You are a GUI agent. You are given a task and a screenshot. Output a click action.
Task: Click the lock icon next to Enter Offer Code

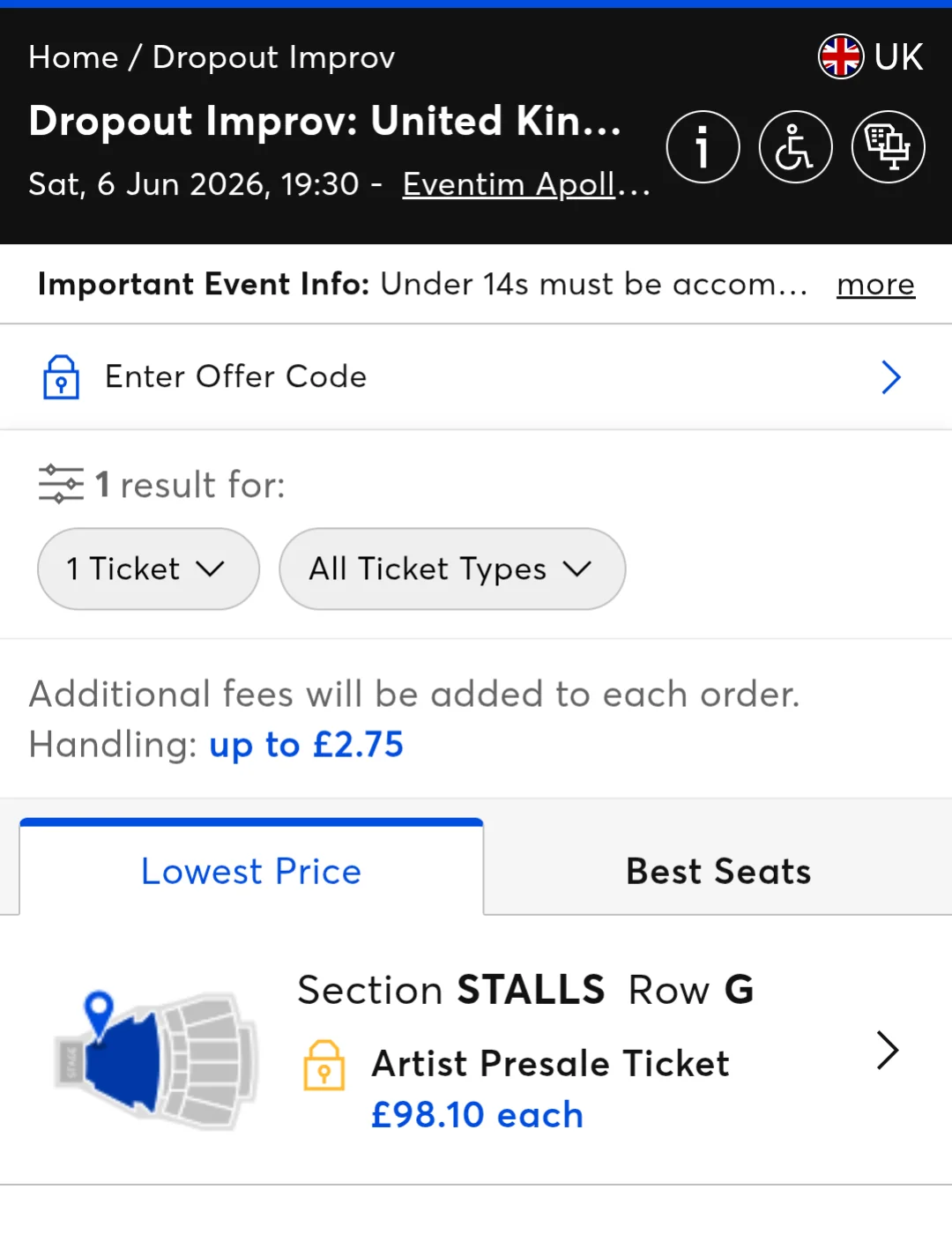(x=61, y=376)
